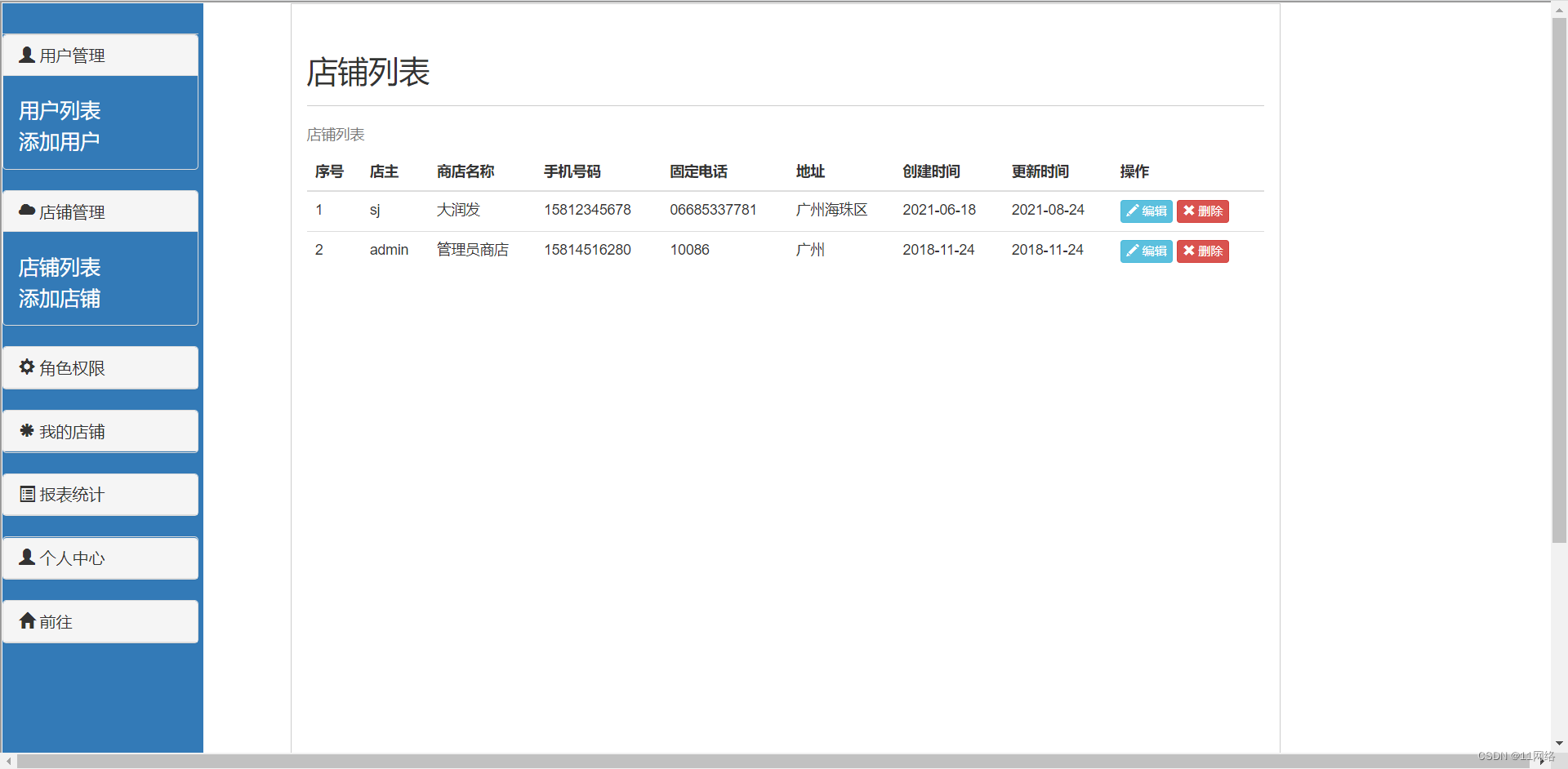Image resolution: width=1568 pixels, height=769 pixels.
Task: Select the shop name 大润发
Action: click(x=458, y=210)
